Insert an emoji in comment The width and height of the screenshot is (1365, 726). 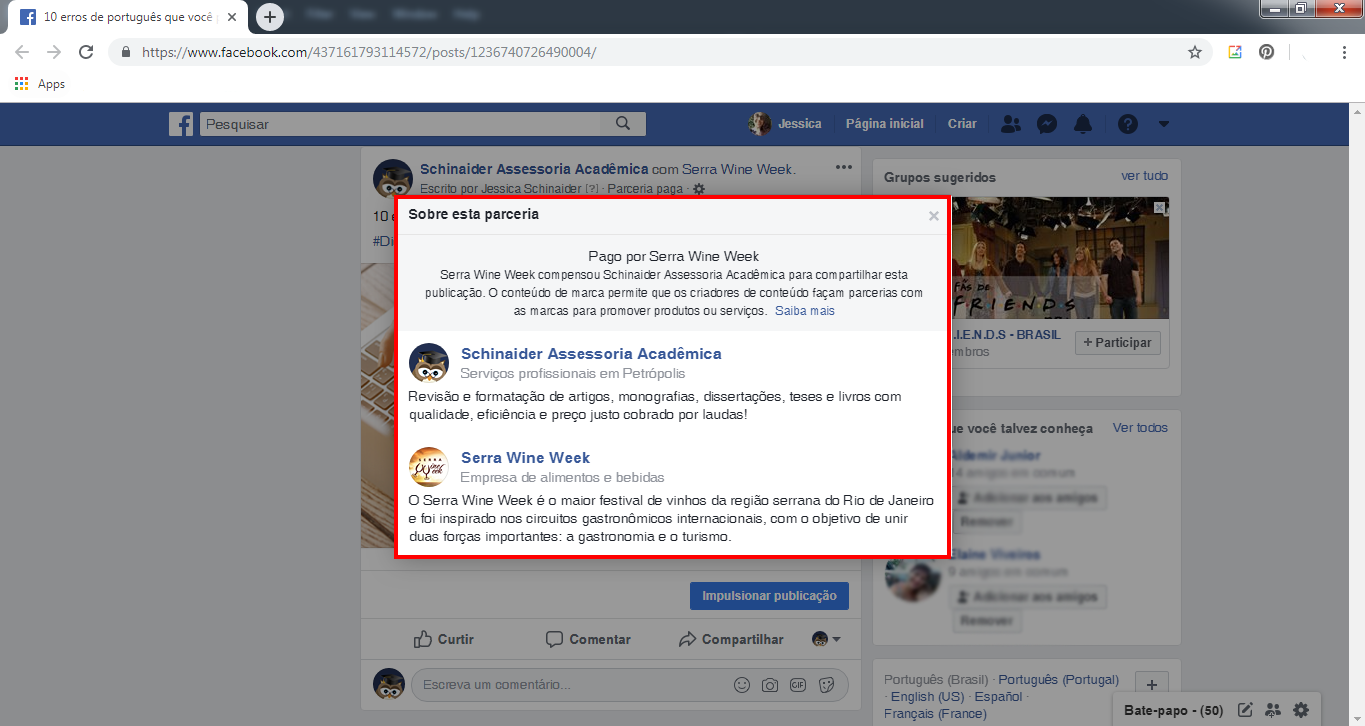coord(742,685)
